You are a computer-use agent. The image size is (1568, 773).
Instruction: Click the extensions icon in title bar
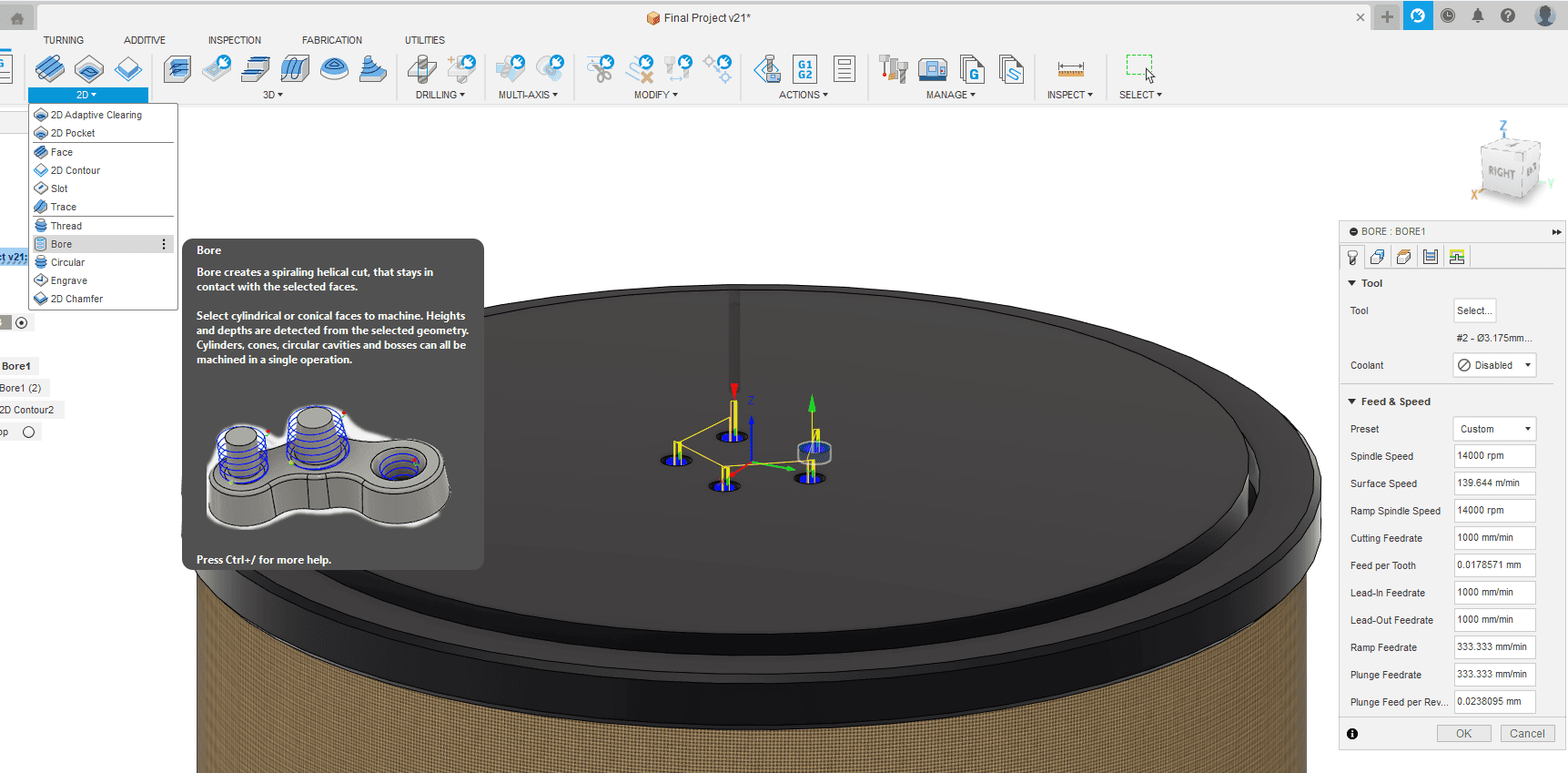coord(1417,15)
